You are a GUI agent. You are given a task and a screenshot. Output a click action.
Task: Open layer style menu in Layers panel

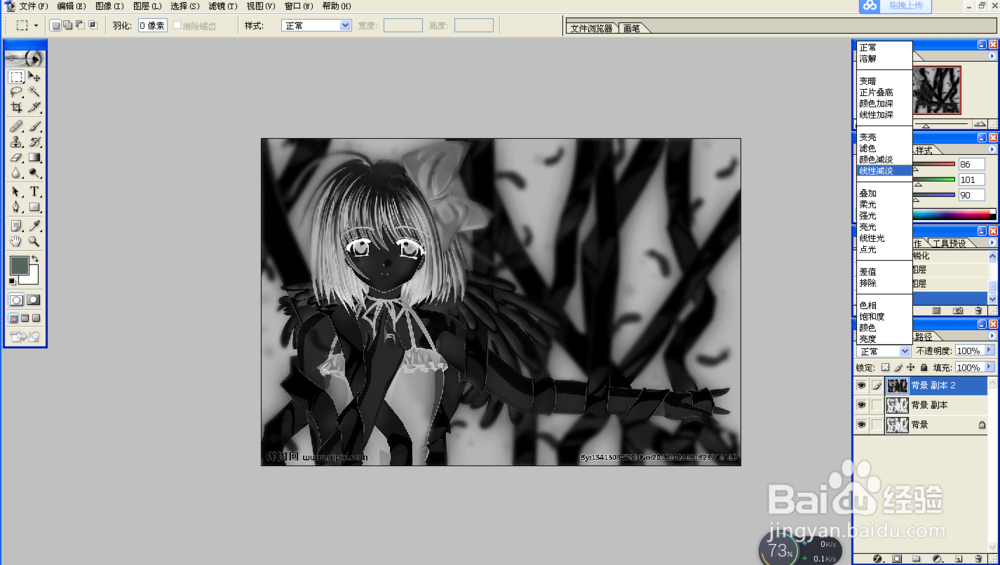pyautogui.click(x=878, y=559)
